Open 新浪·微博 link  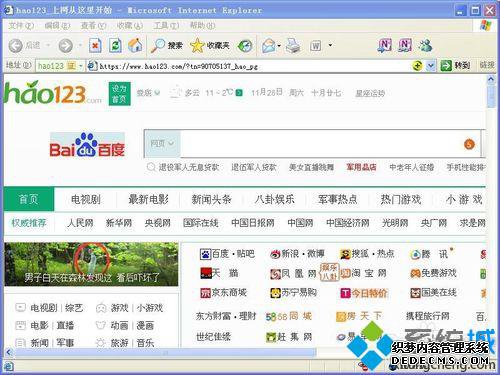coord(297,254)
